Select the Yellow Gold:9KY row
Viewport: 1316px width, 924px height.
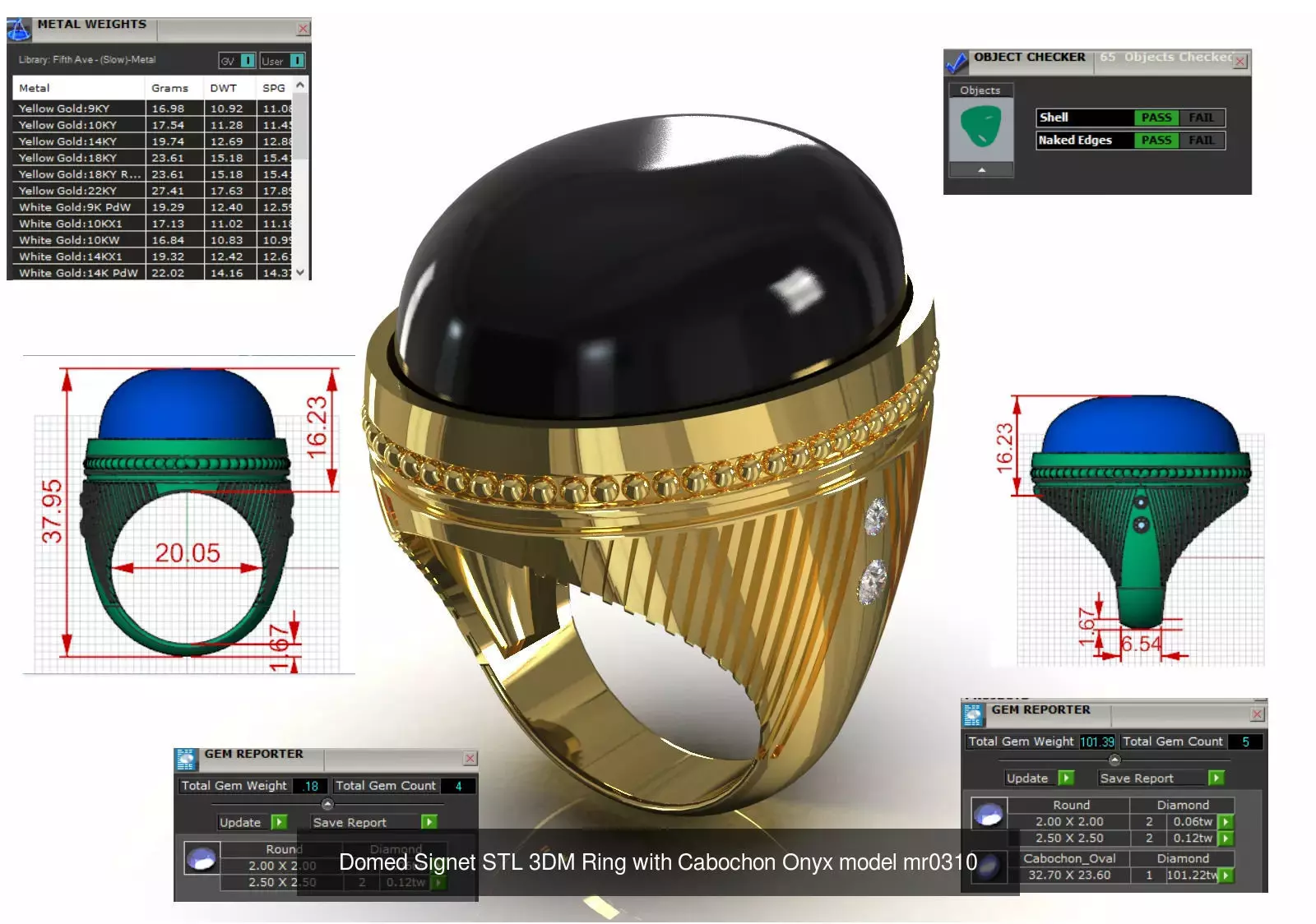point(153,109)
